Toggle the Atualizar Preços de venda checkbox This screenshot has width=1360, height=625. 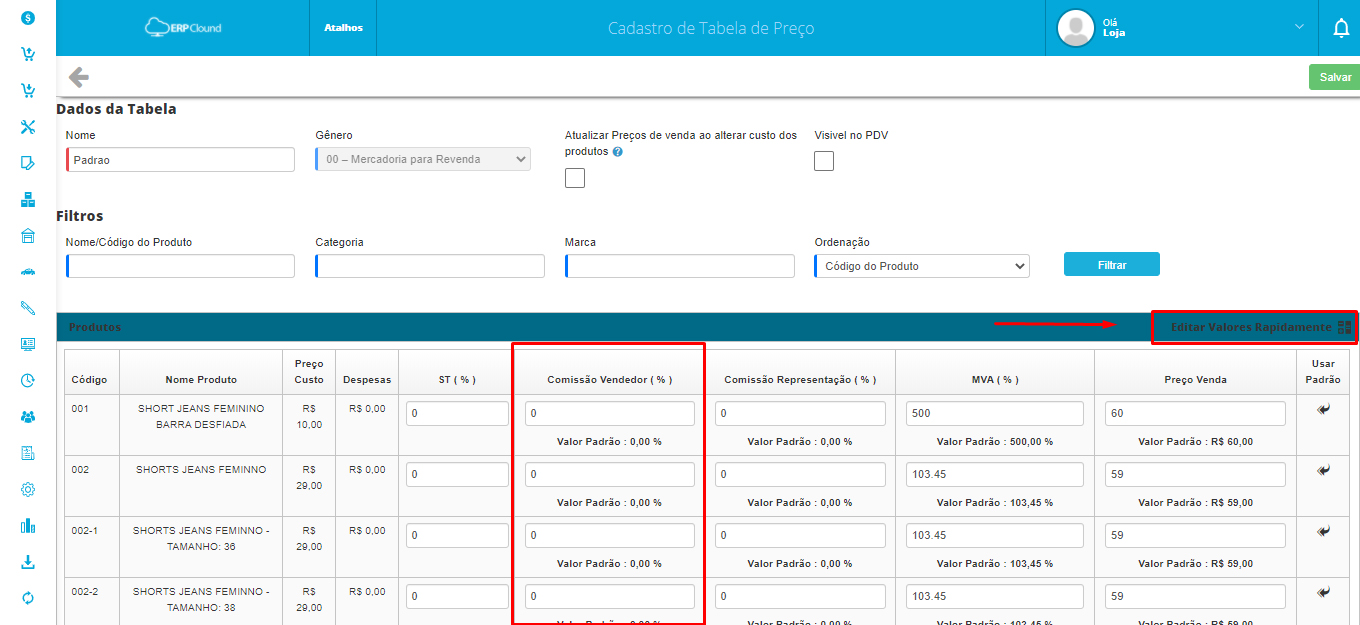575,178
